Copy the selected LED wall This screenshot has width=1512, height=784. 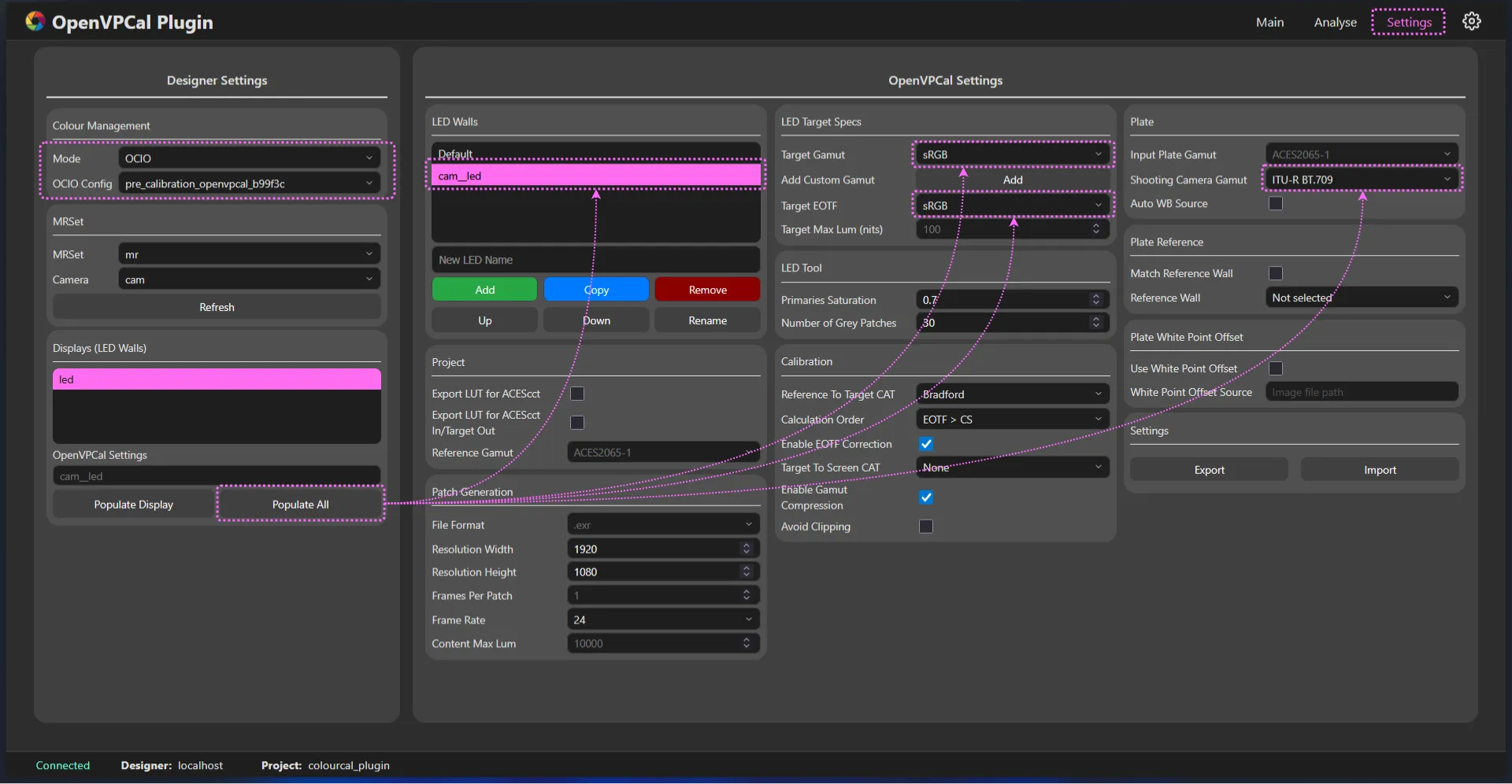pyautogui.click(x=595, y=289)
